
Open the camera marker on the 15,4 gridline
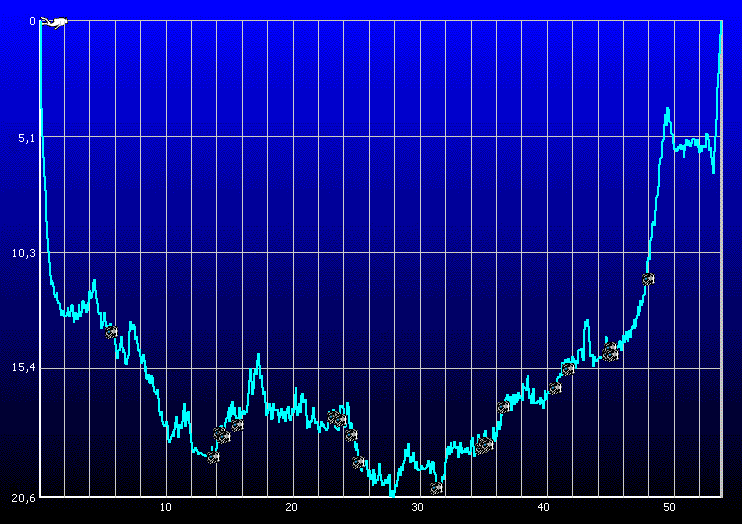click(x=568, y=368)
